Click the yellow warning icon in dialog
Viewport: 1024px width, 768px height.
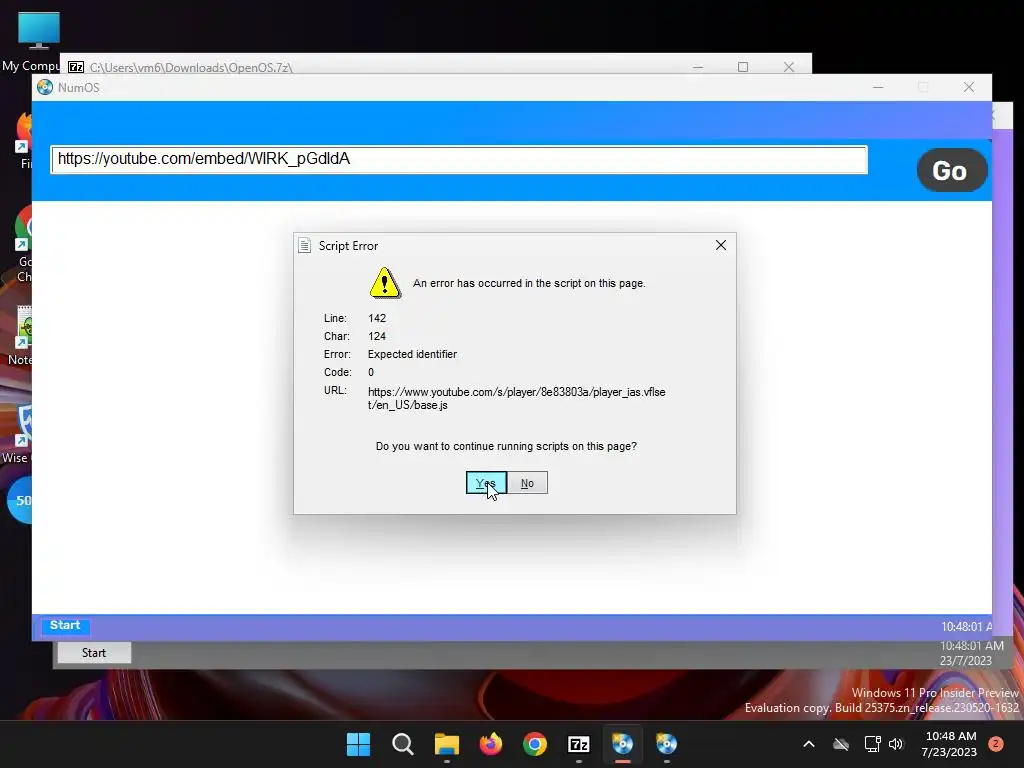pyautogui.click(x=385, y=283)
